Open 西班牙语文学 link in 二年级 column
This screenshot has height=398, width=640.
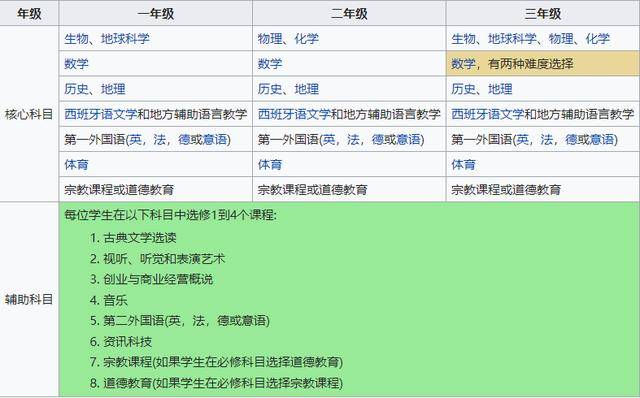point(294,114)
